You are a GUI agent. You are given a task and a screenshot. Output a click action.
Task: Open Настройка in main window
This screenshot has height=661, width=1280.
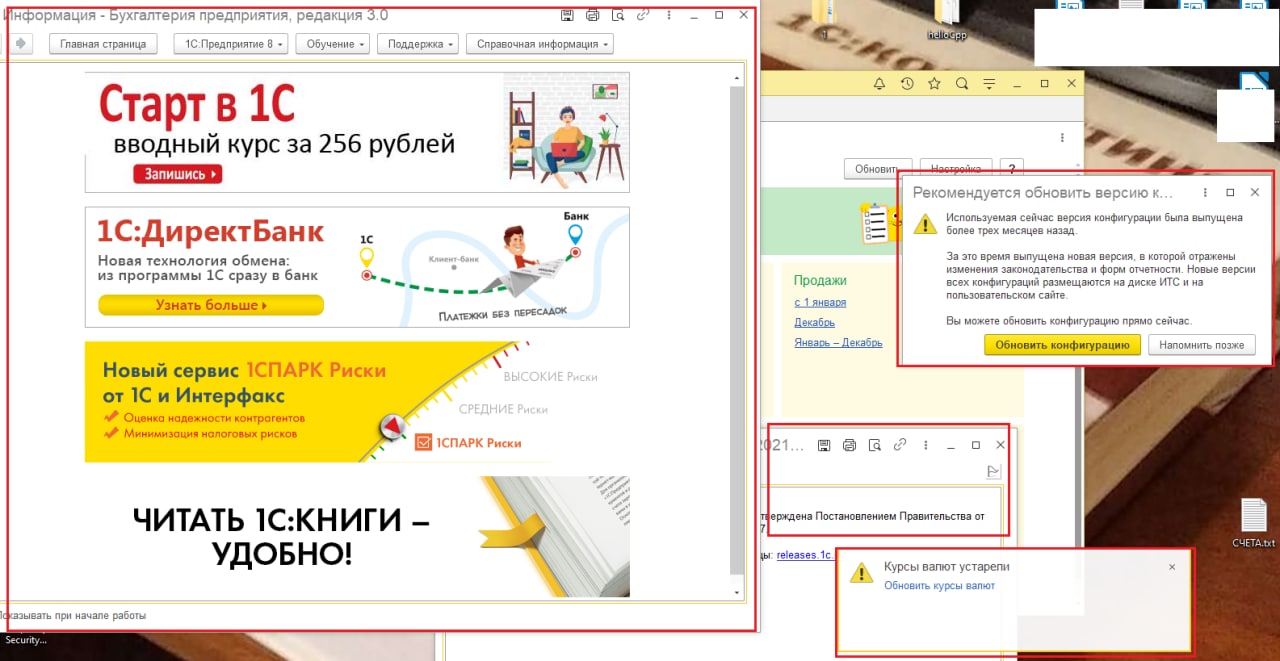point(955,169)
